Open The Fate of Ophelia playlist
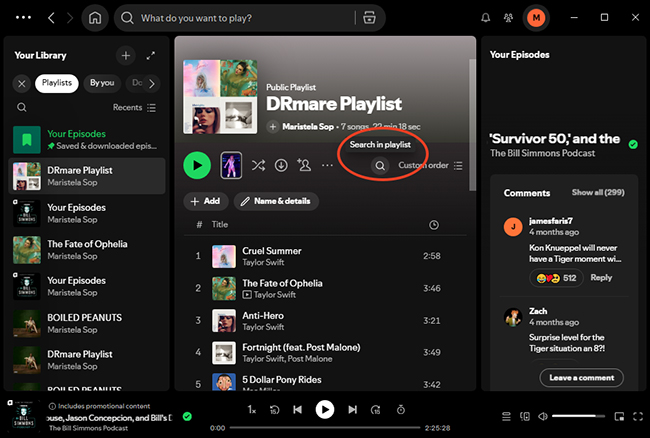This screenshot has height=438, width=650. click(87, 250)
